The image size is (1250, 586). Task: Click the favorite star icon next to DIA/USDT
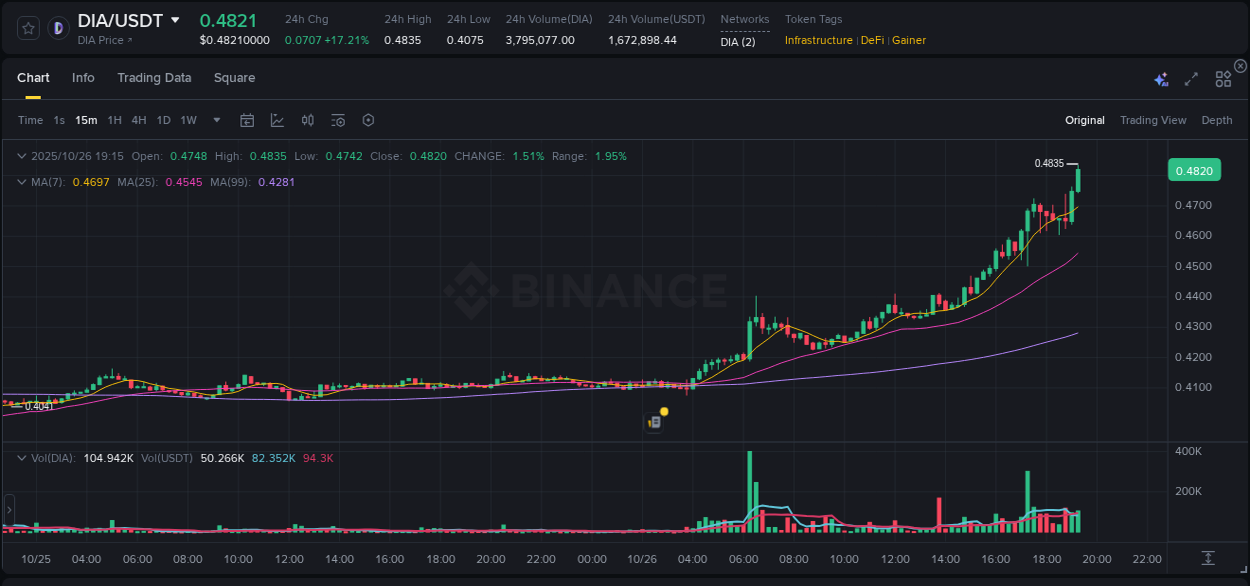(x=27, y=27)
